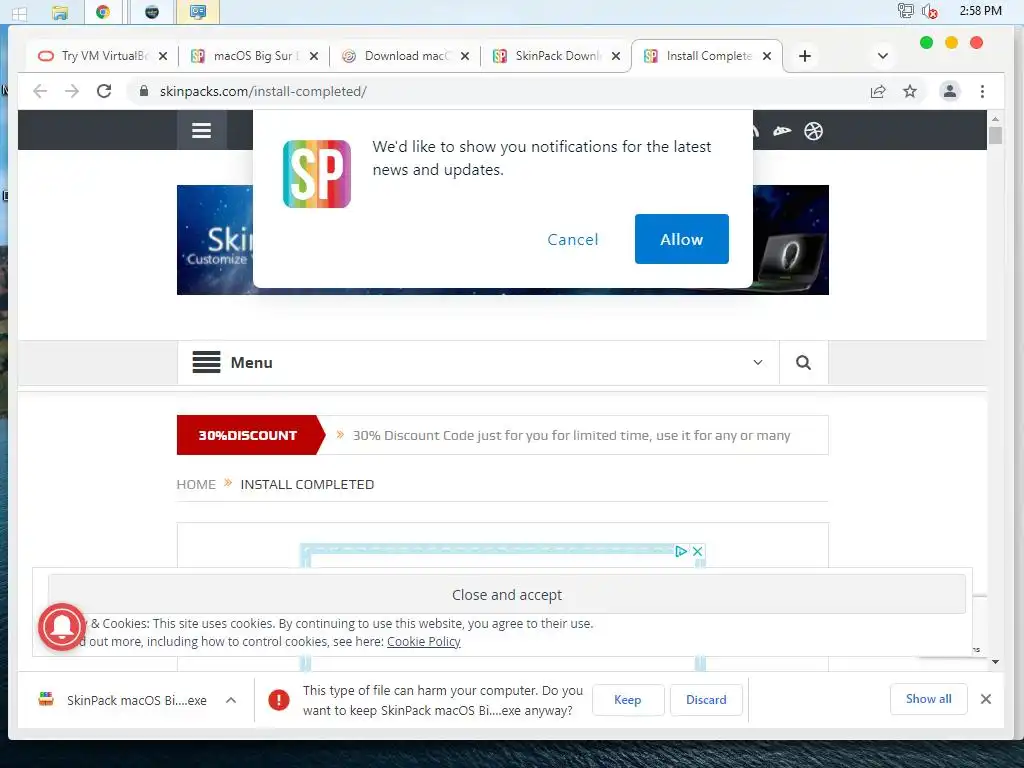
Task: Click the yellow window control button
Action: [x=952, y=42]
